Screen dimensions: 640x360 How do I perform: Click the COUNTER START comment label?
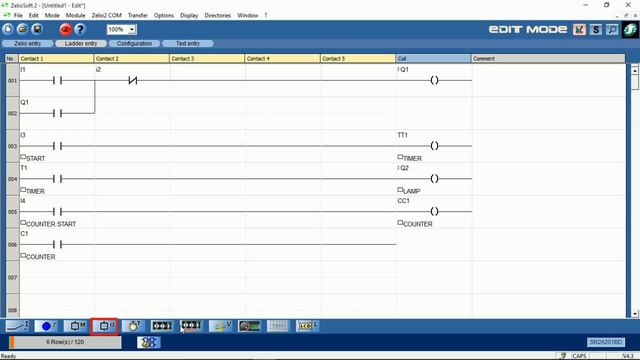[51, 224]
